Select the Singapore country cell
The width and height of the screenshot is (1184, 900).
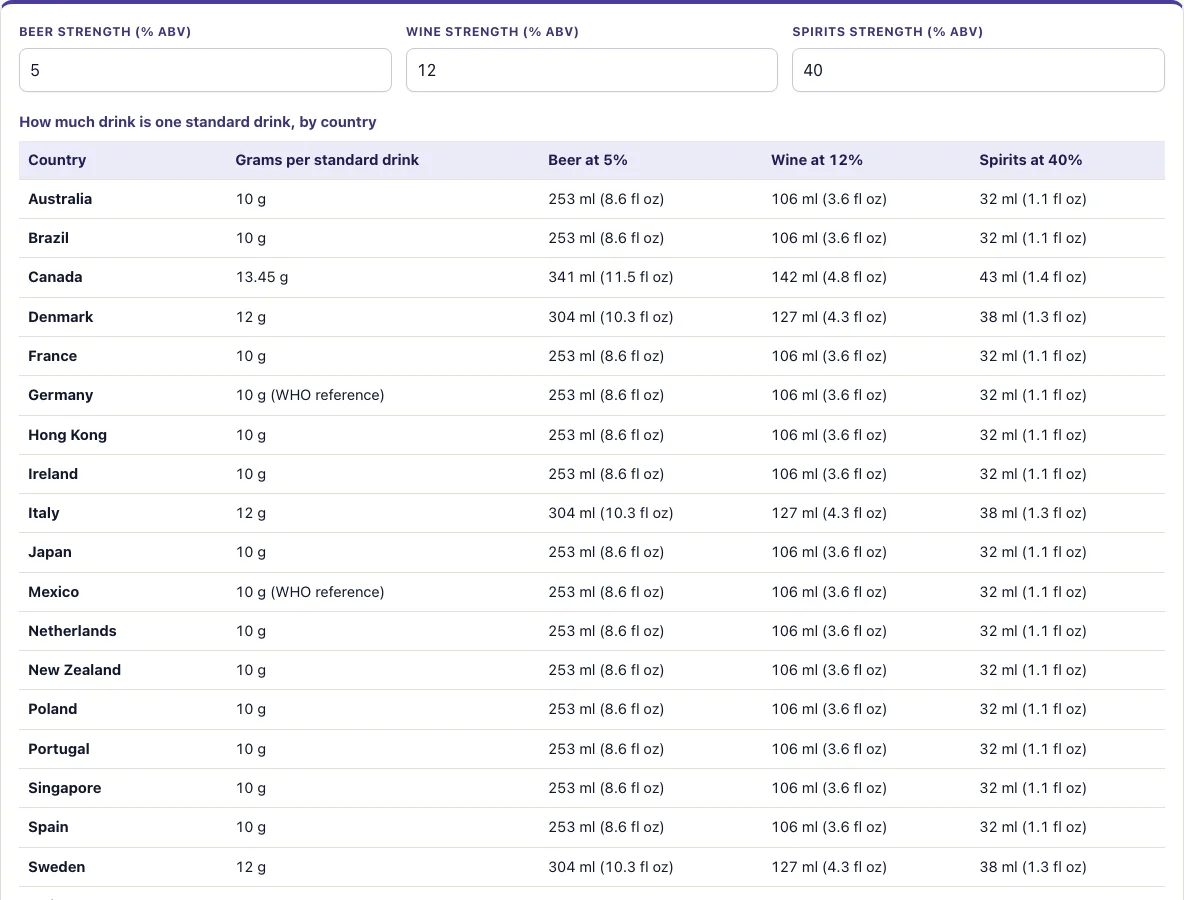click(x=65, y=788)
